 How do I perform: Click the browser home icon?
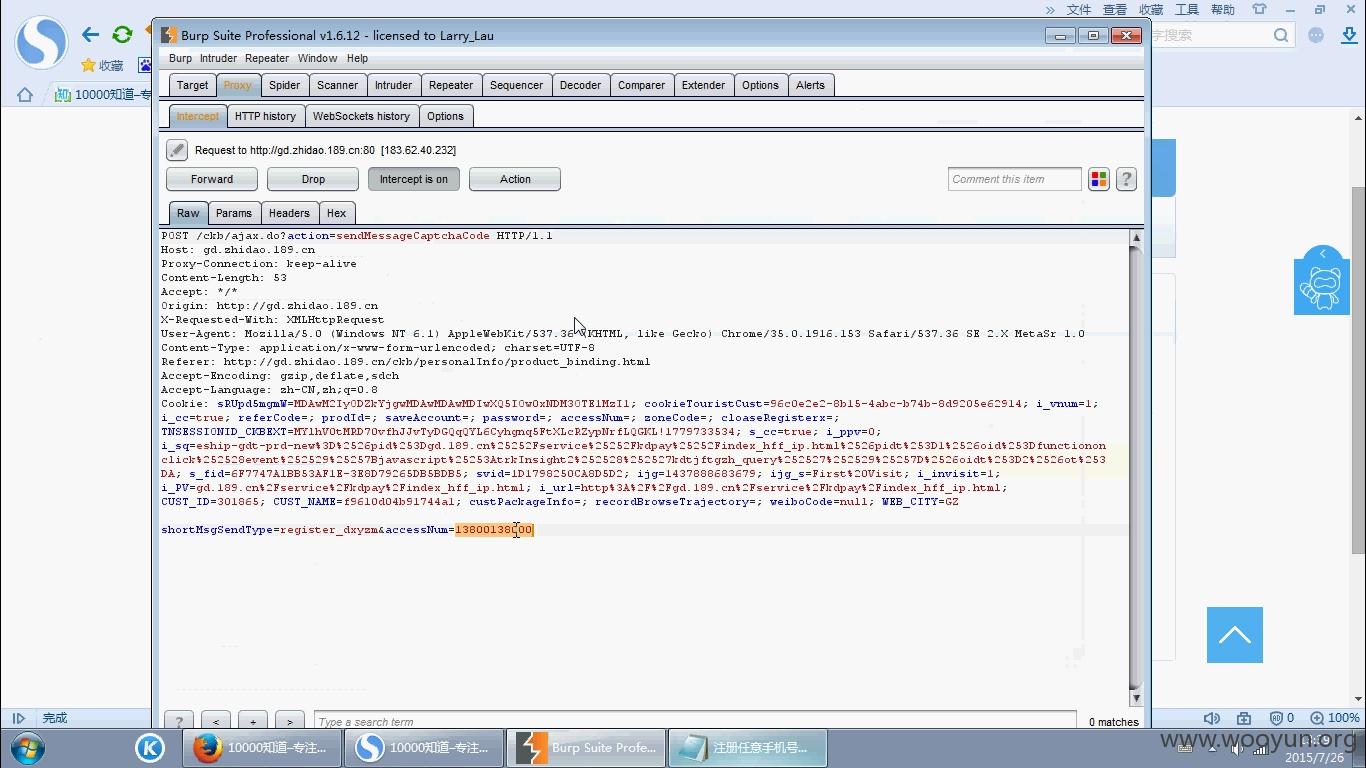(x=25, y=95)
